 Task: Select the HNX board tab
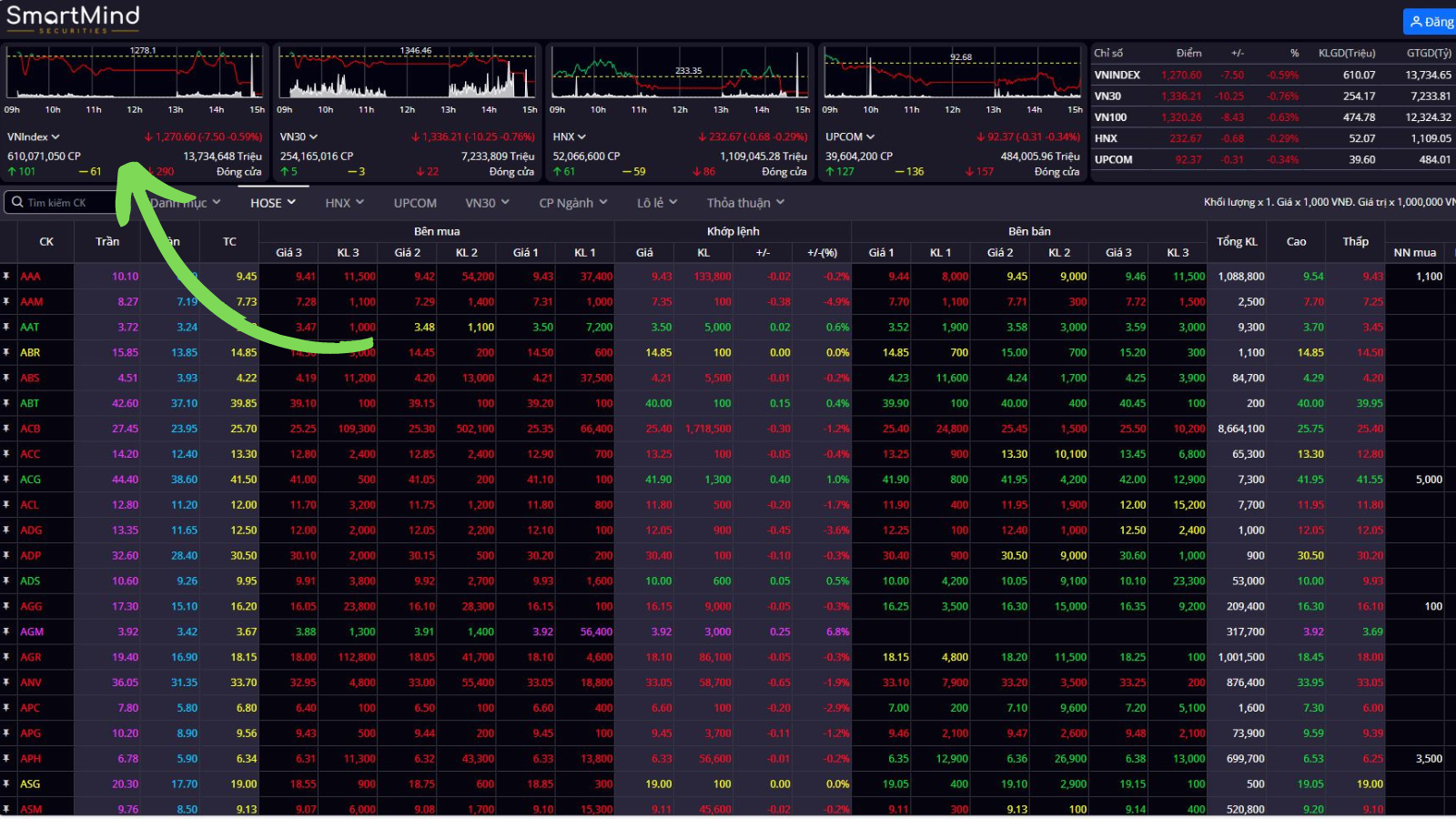(344, 203)
